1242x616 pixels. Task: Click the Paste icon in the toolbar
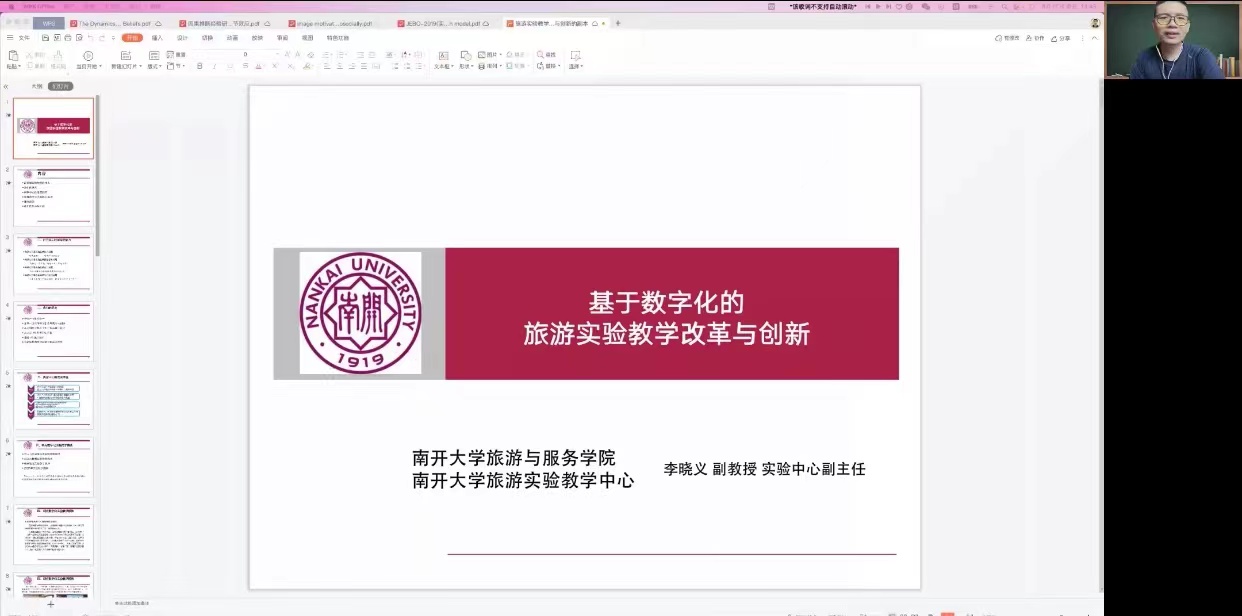point(12,56)
